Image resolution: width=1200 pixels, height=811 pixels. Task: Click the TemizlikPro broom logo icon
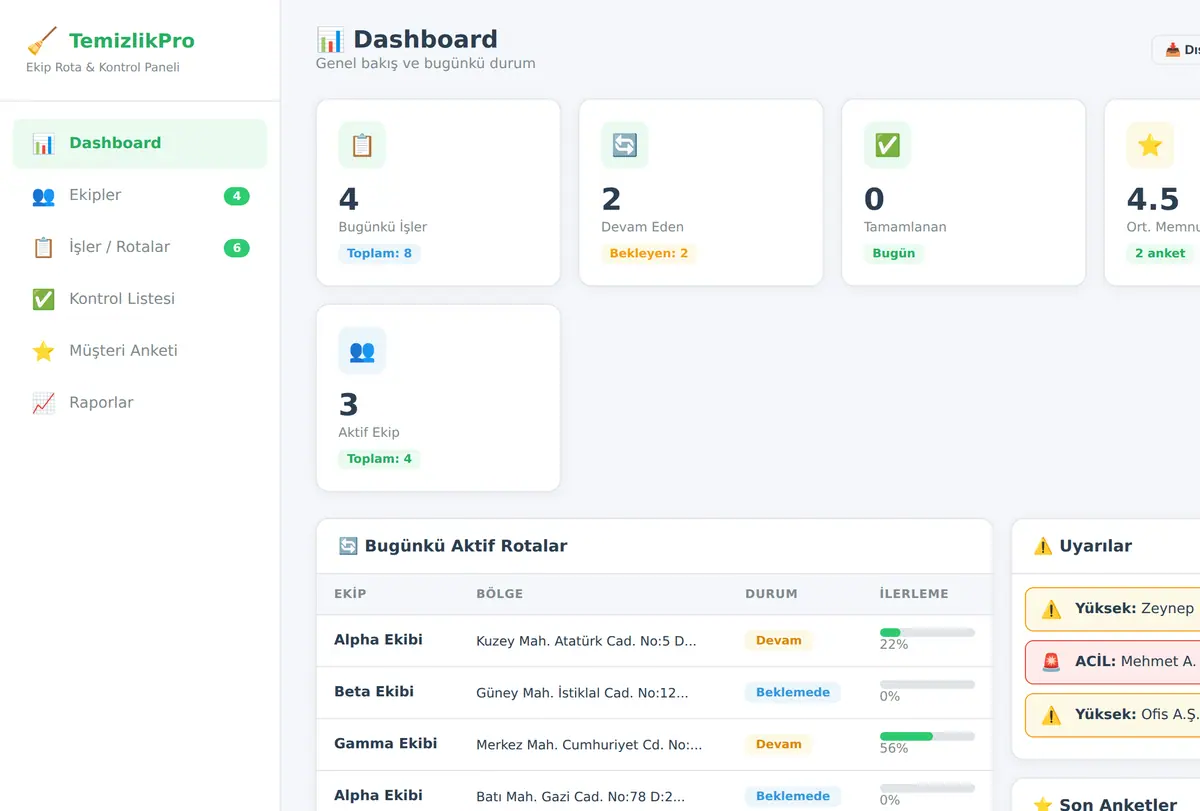tap(42, 41)
